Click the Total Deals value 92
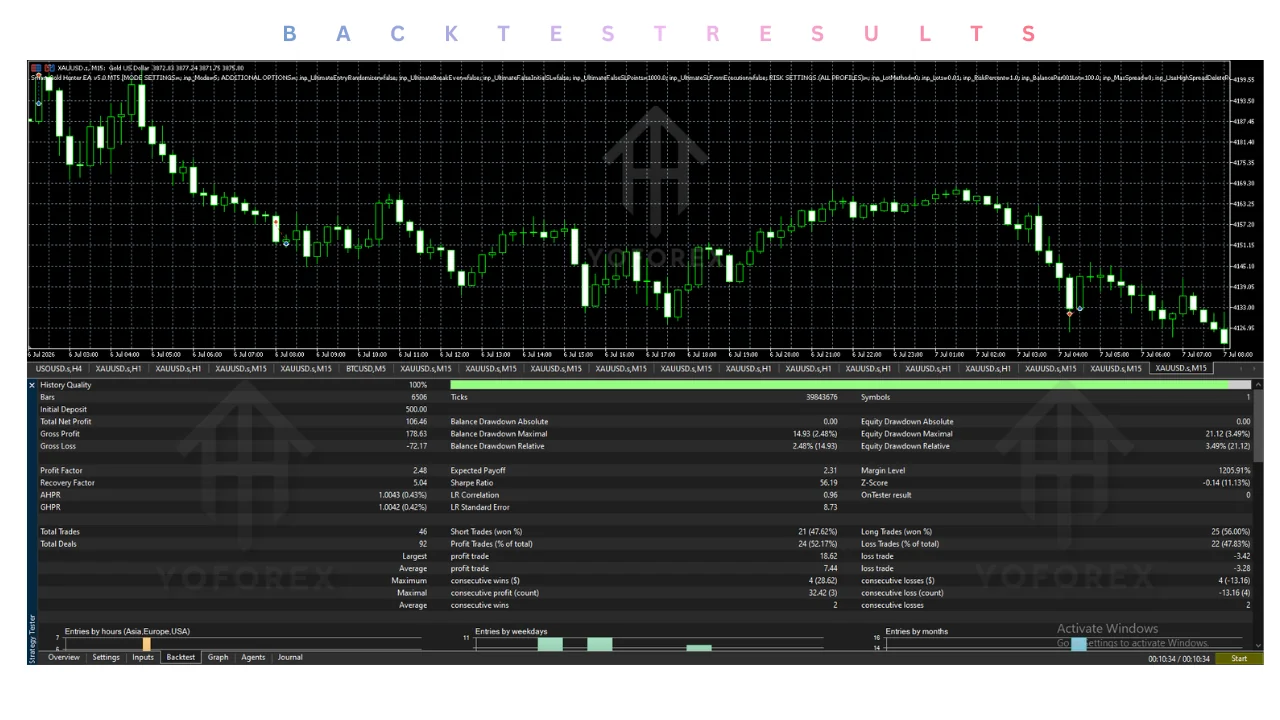 423,544
